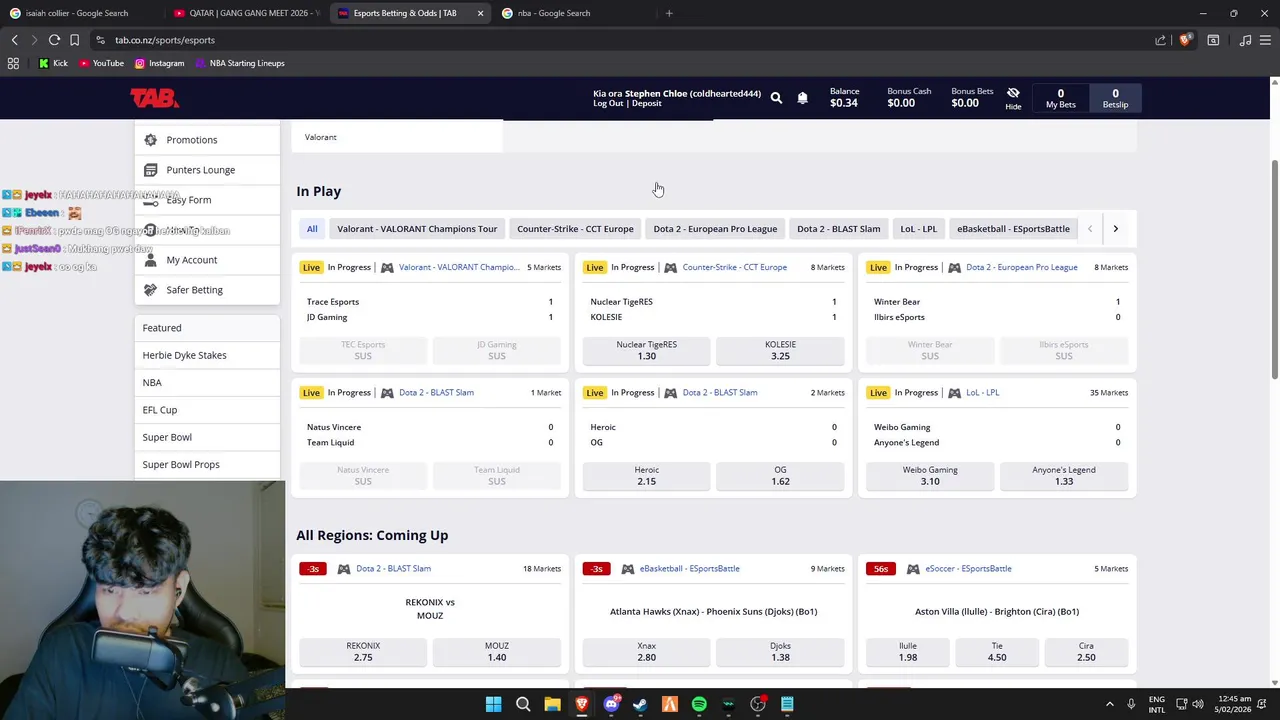
Task: Open NBA Starting Lineups bookmark
Action: coord(240,63)
